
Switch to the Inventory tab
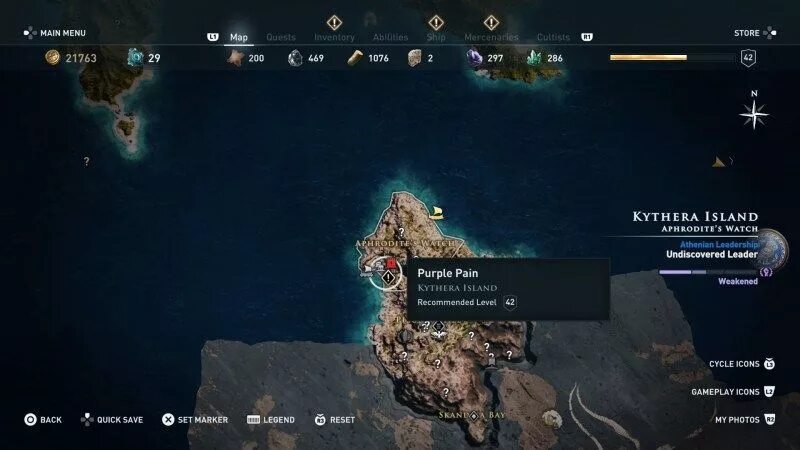coord(334,37)
